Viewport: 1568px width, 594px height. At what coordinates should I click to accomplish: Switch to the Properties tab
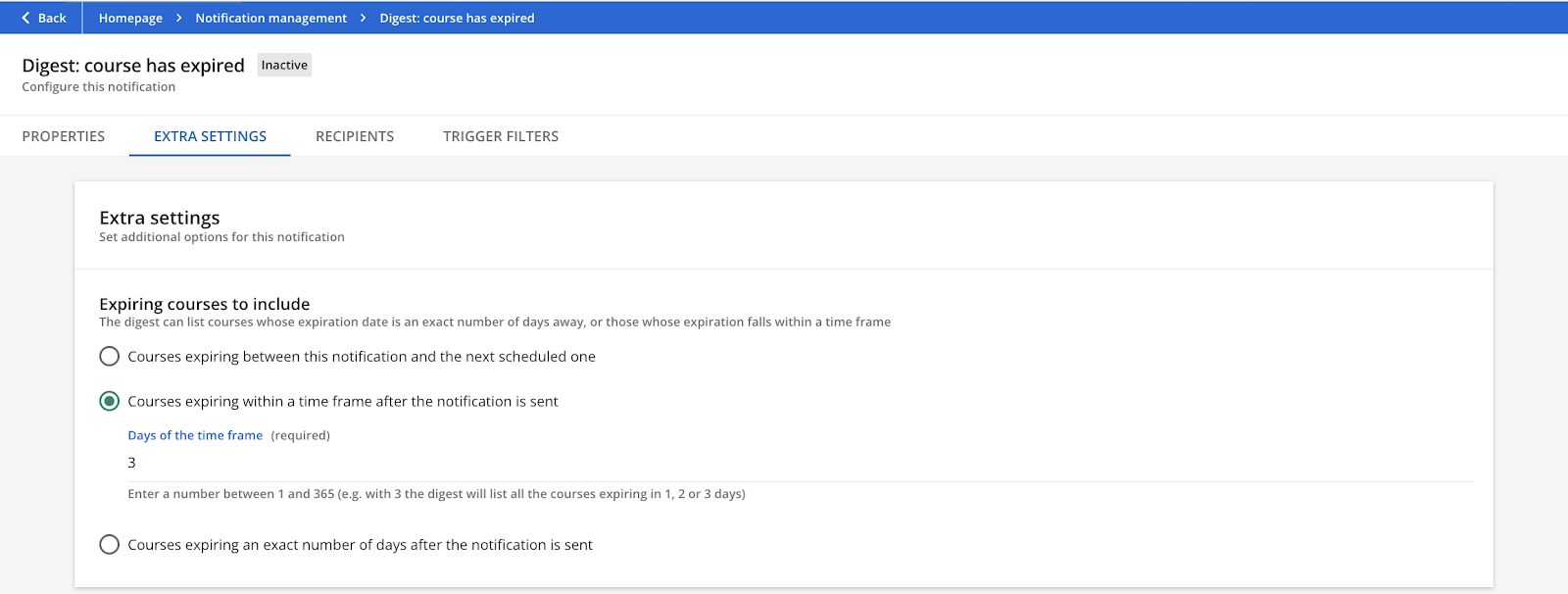coord(64,136)
